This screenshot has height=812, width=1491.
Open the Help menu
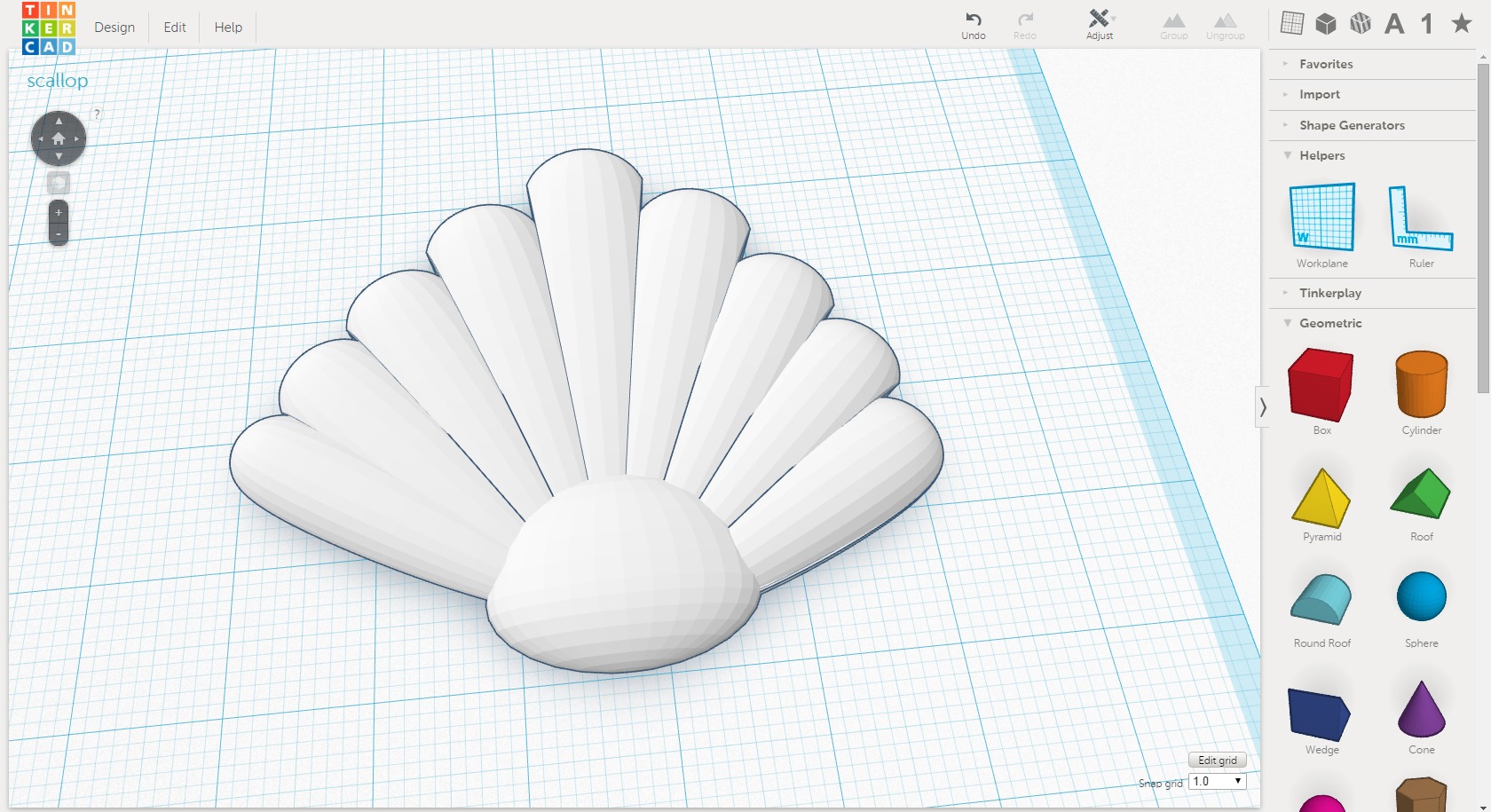pyautogui.click(x=228, y=28)
